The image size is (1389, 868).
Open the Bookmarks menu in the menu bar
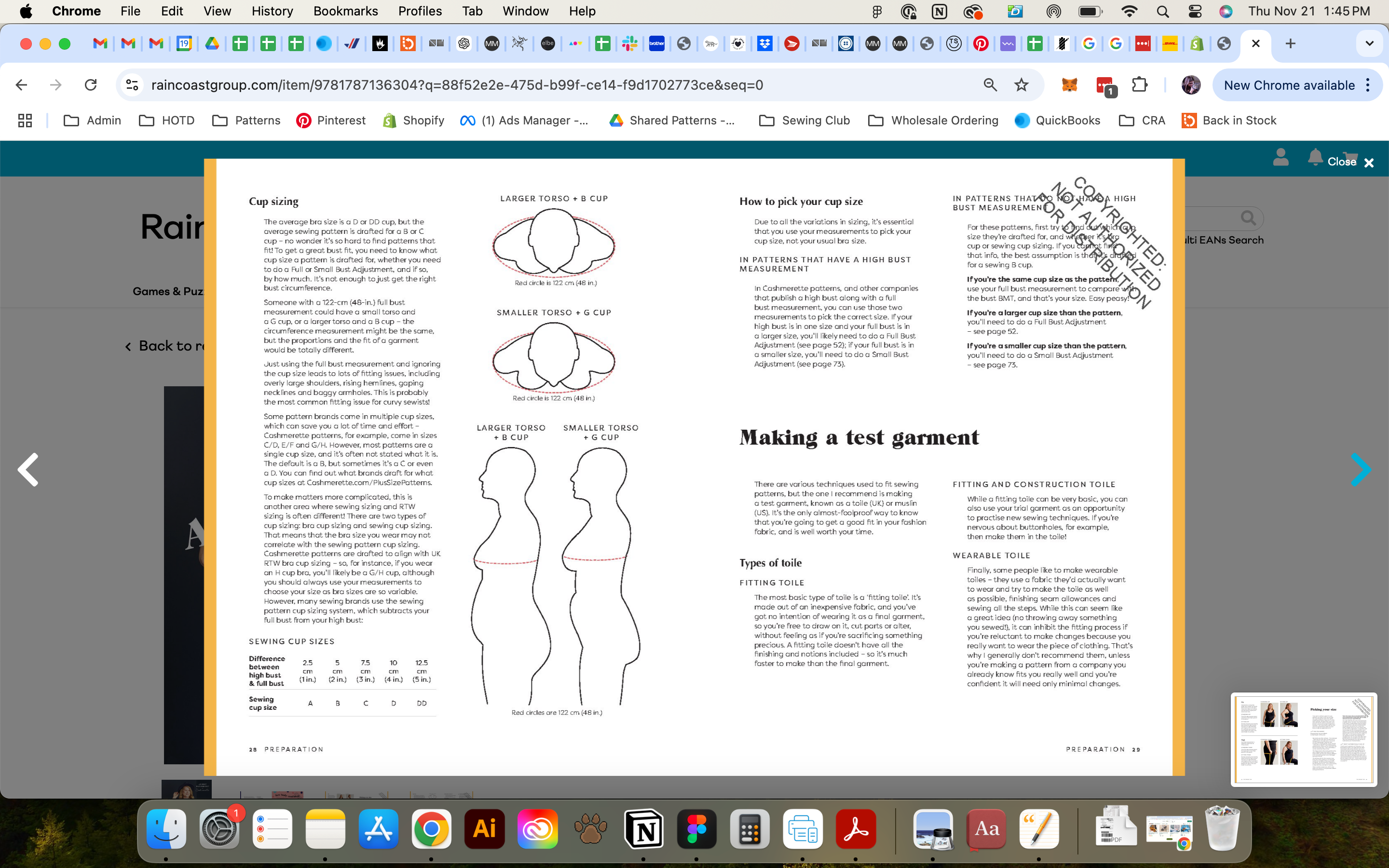click(x=345, y=11)
